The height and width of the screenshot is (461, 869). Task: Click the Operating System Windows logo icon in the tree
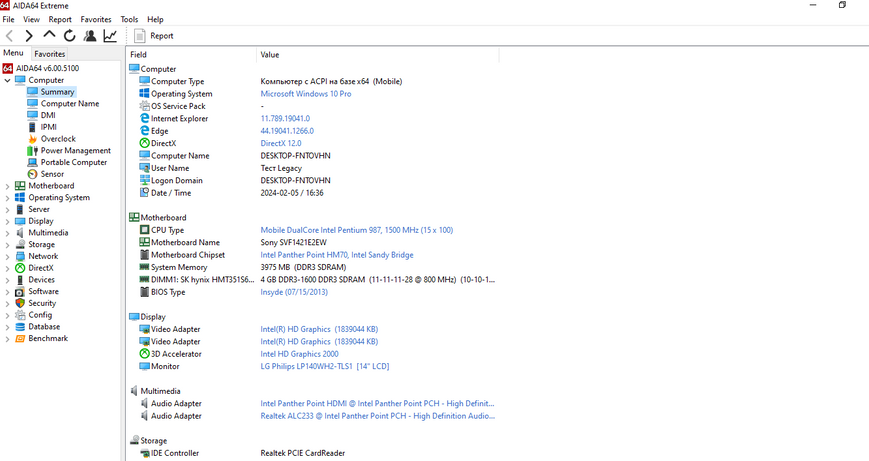pyautogui.click(x=20, y=197)
